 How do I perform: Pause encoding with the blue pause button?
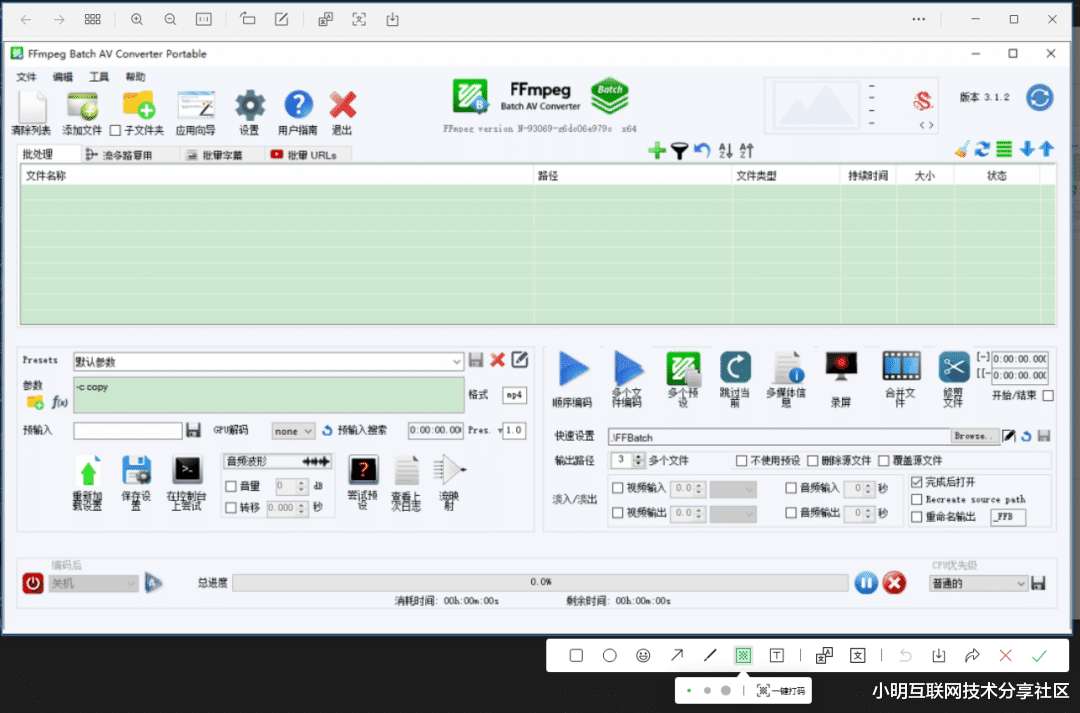[866, 583]
